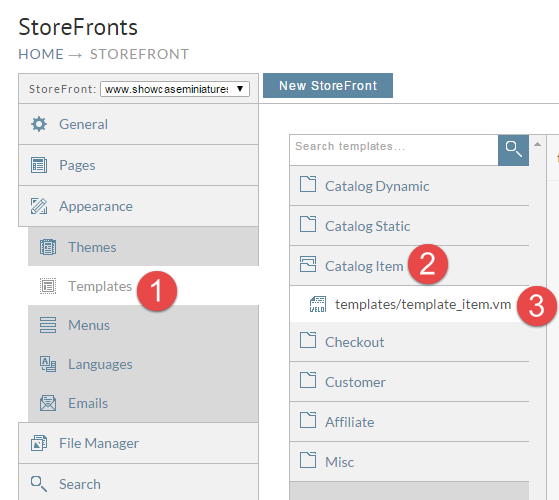This screenshot has height=500, width=559.
Task: Select Emails under Appearance
Action: click(143, 403)
